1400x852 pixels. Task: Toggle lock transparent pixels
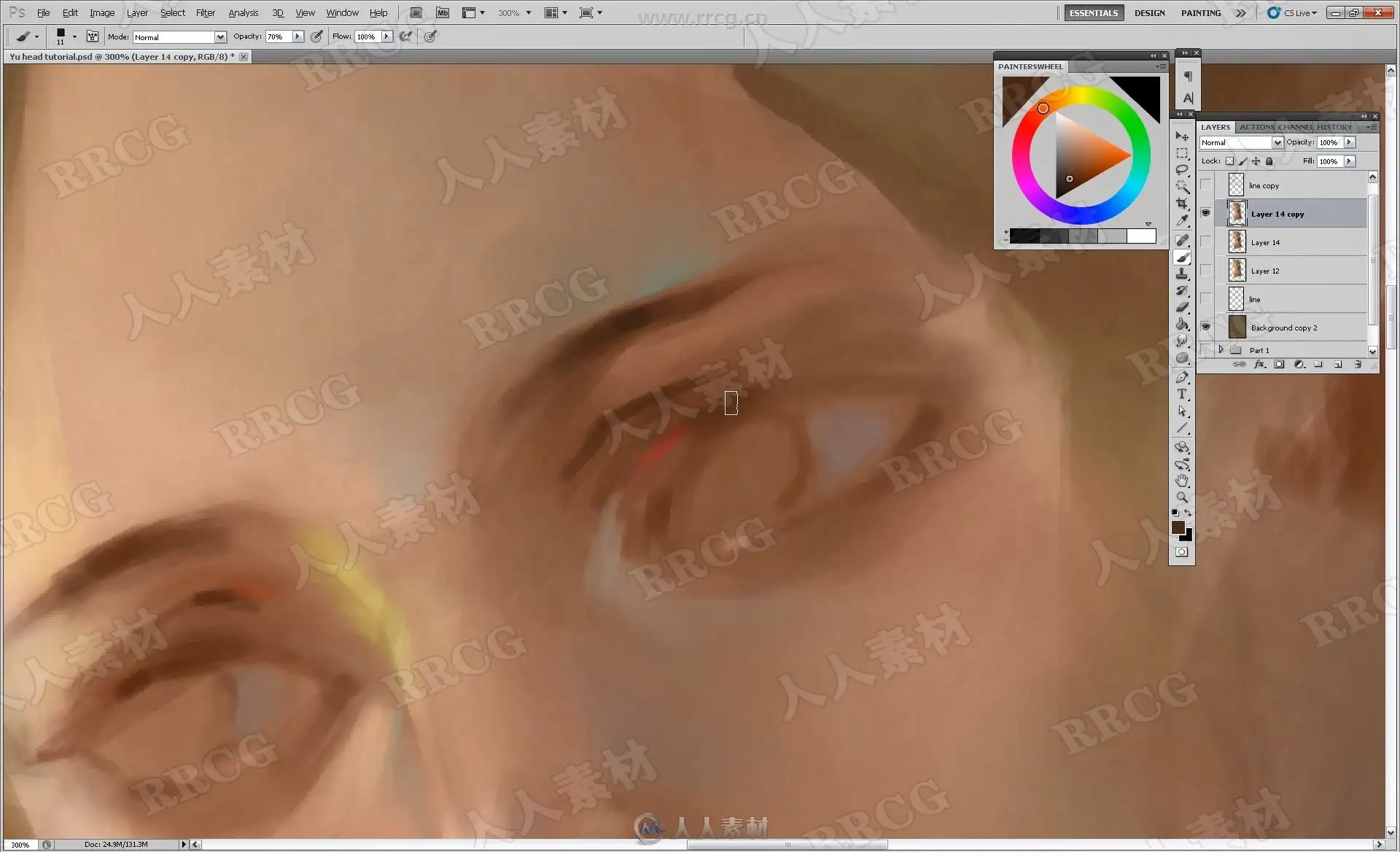click(x=1229, y=161)
